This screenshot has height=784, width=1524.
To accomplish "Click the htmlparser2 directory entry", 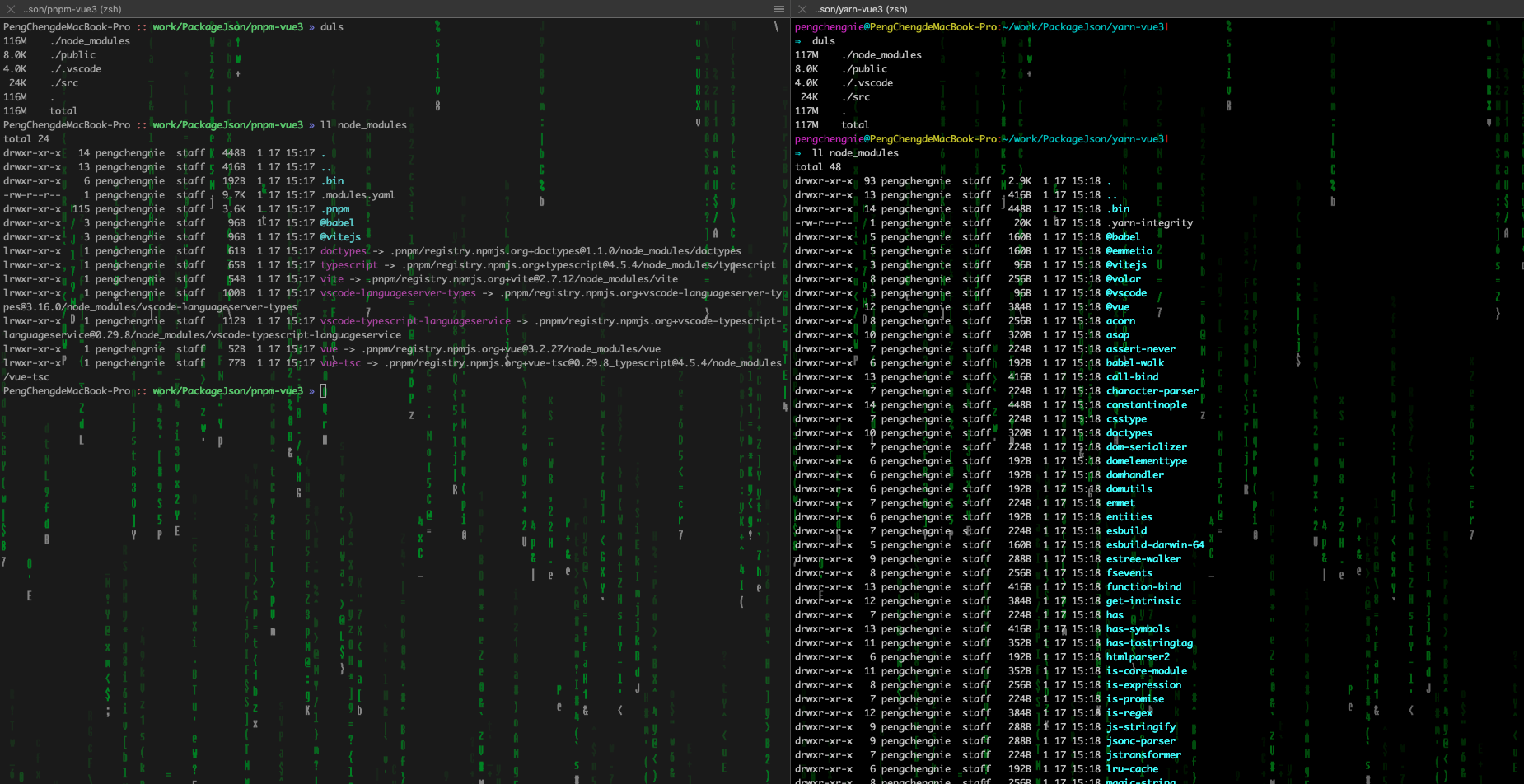I will tap(1137, 657).
